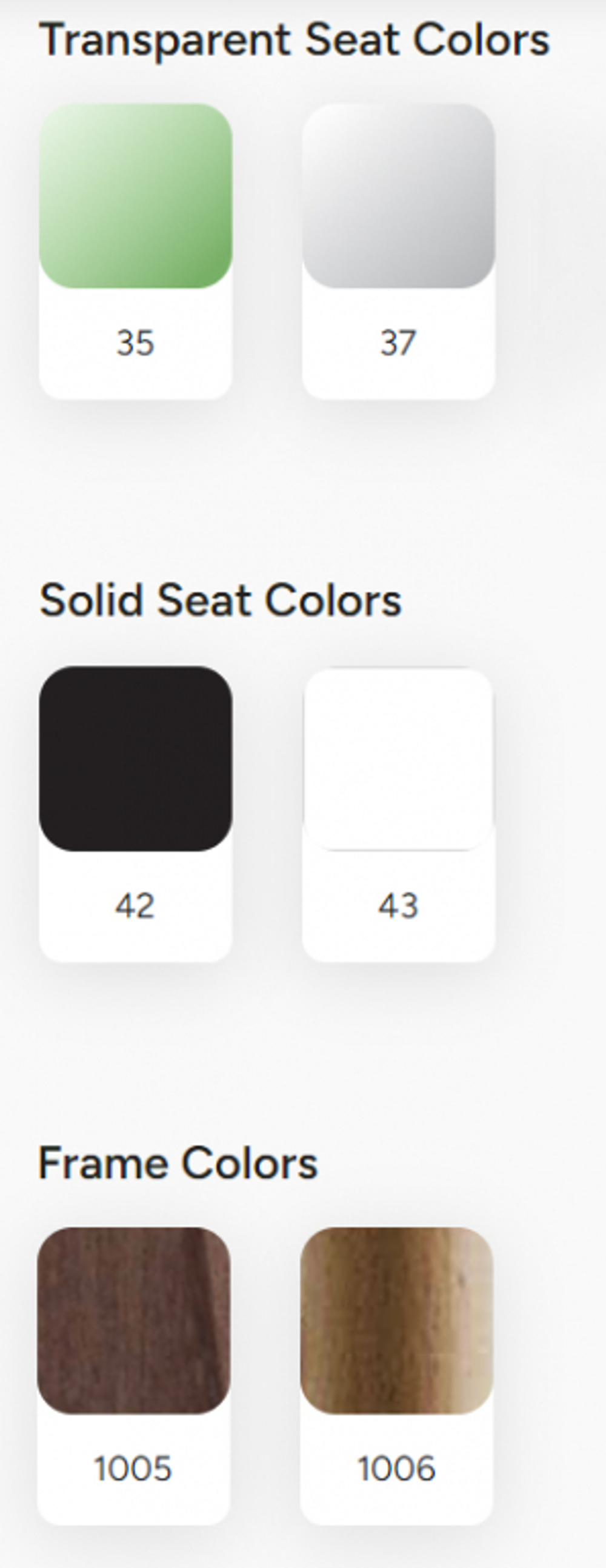Click the color code label 35
The image size is (606, 1568).
pyautogui.click(x=135, y=343)
